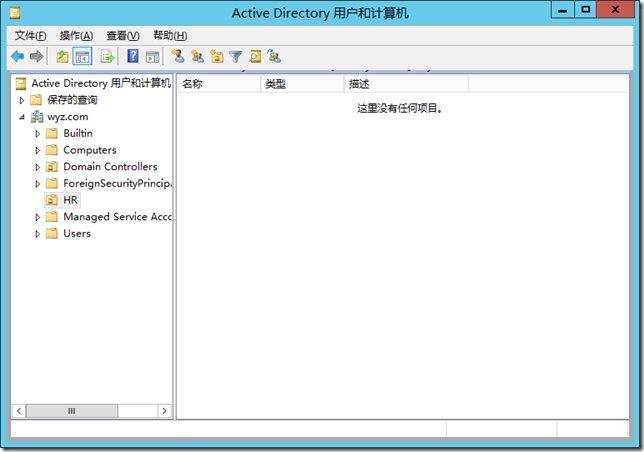644x452 pixels.
Task: Select the wyz.com domain label
Action: (x=68, y=117)
